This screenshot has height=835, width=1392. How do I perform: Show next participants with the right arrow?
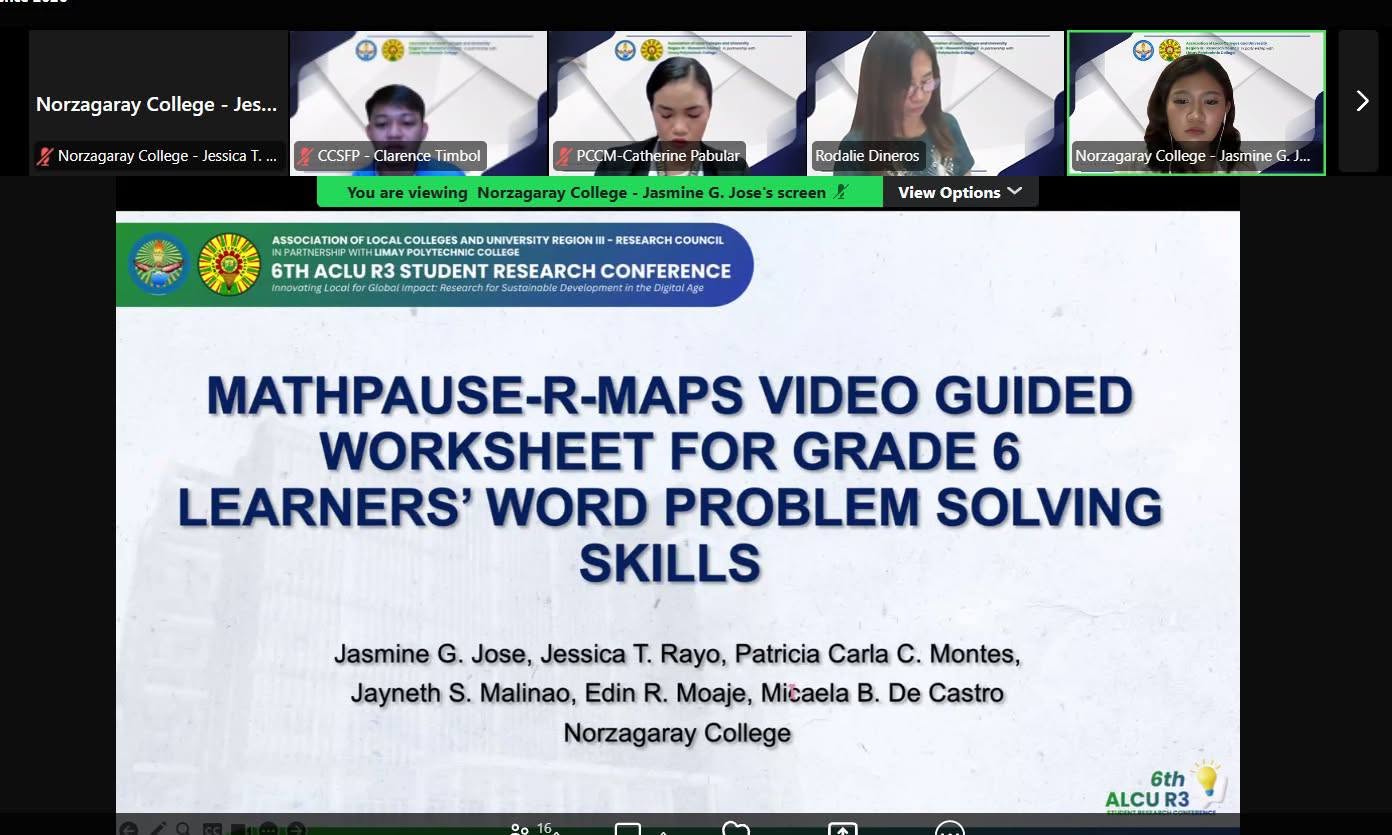1361,101
